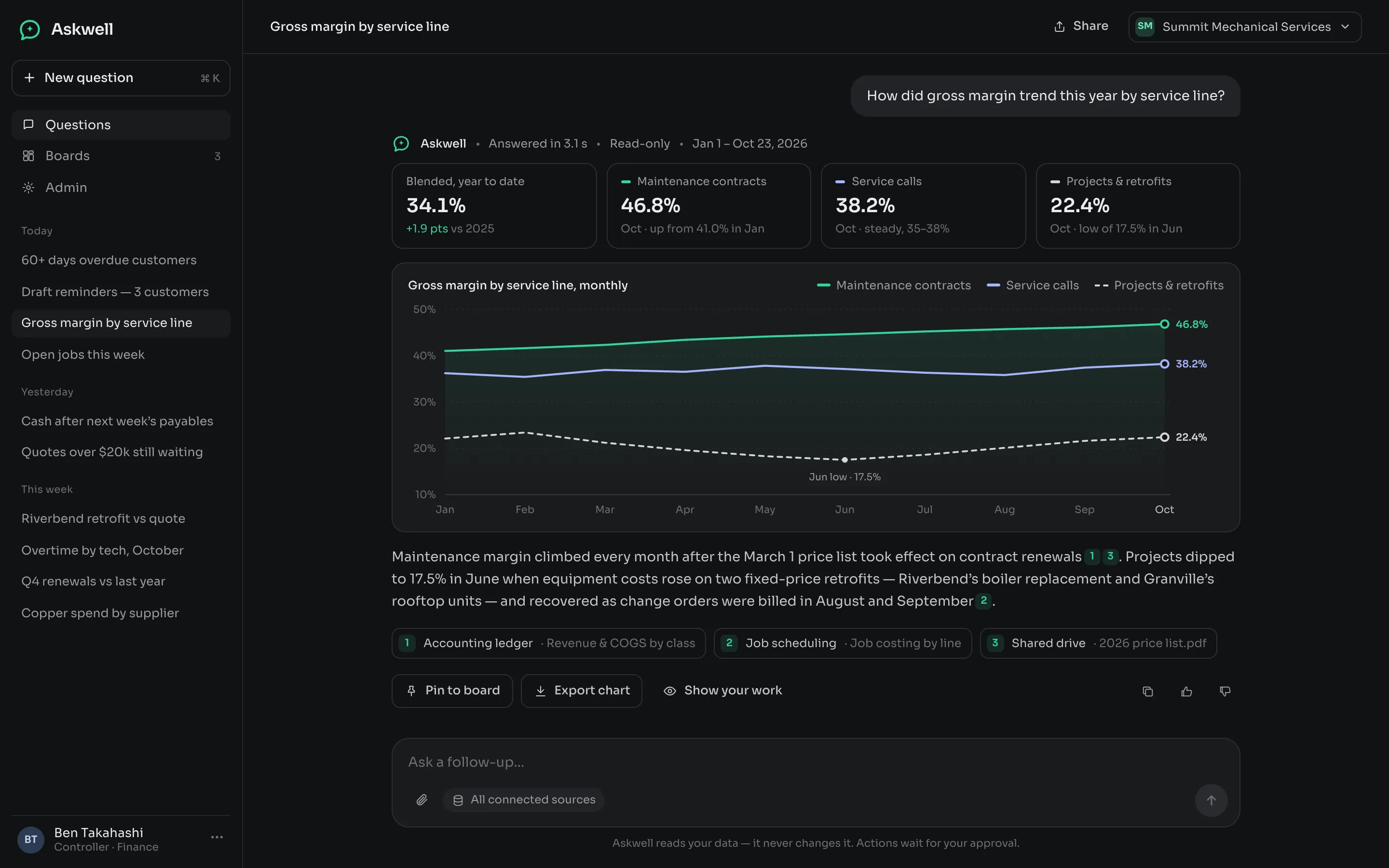This screenshot has height=868, width=1389.
Task: Click the BT user avatar
Action: pyautogui.click(x=31, y=840)
